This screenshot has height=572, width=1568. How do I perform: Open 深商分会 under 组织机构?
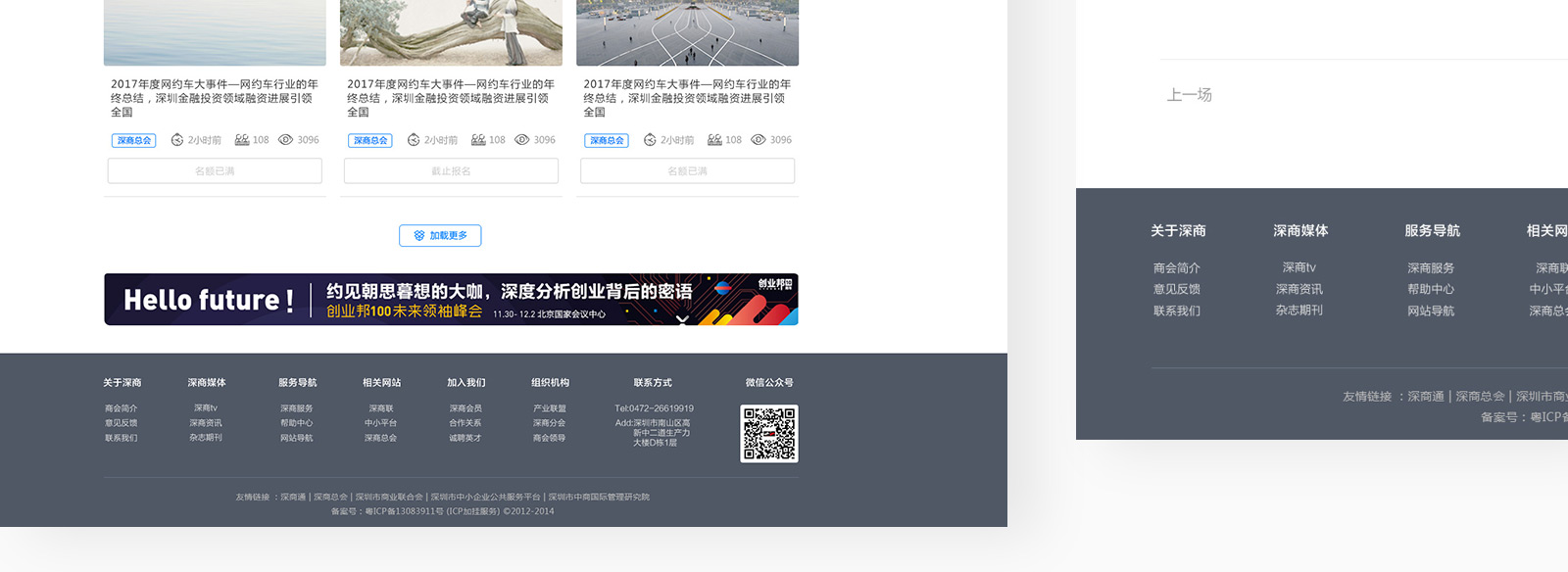(550, 423)
